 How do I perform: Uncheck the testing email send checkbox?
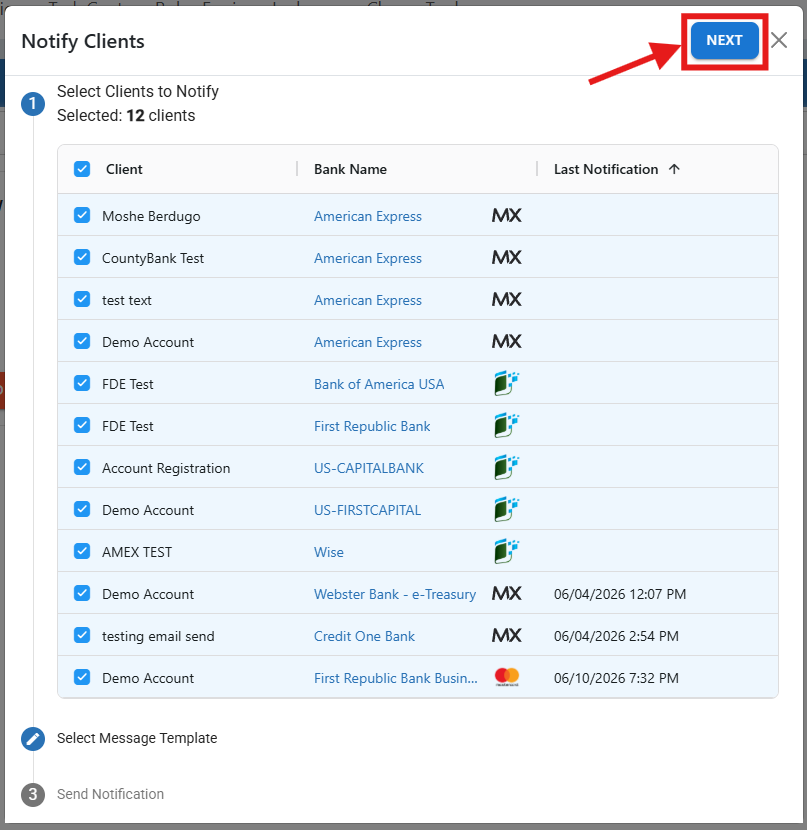click(x=82, y=635)
